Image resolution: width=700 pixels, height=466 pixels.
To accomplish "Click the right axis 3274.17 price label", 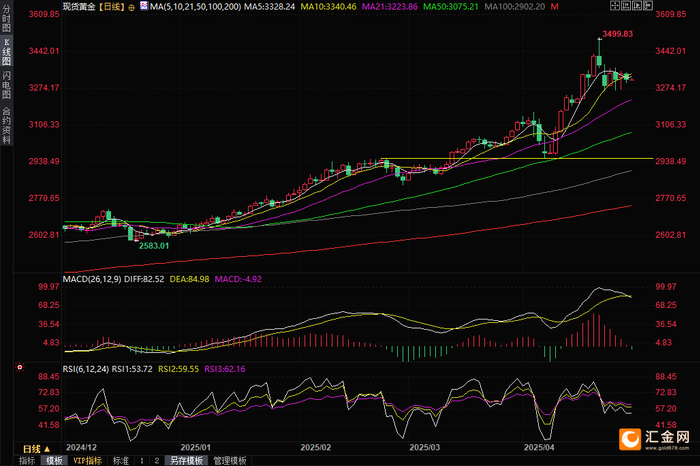I will (671, 87).
